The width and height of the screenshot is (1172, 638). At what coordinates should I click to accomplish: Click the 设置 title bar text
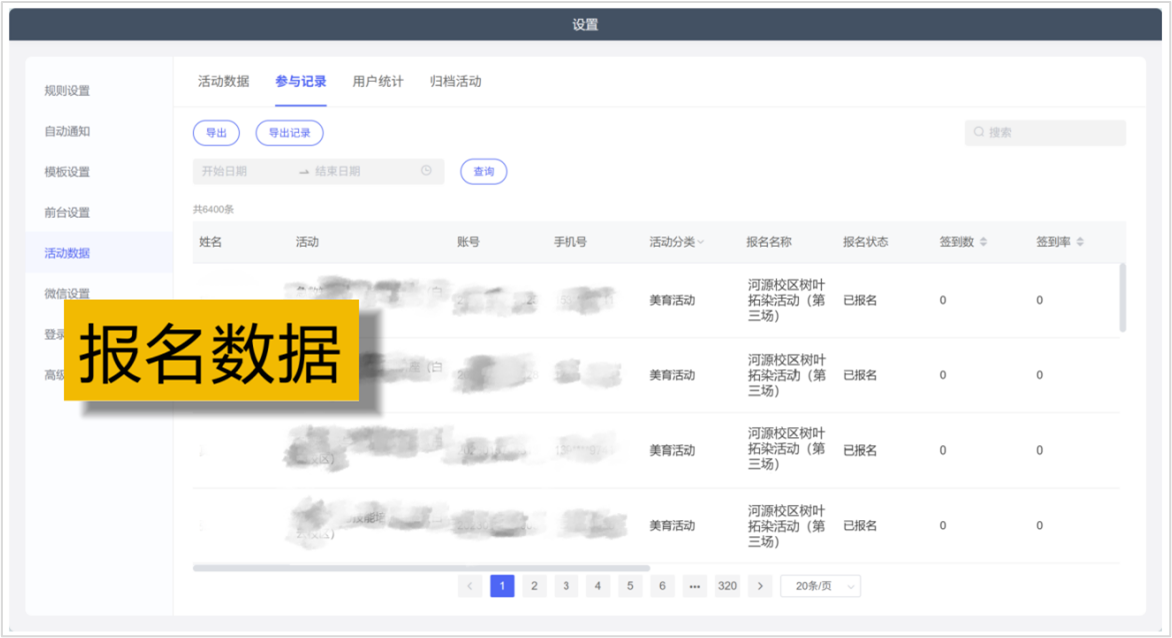(x=585, y=25)
